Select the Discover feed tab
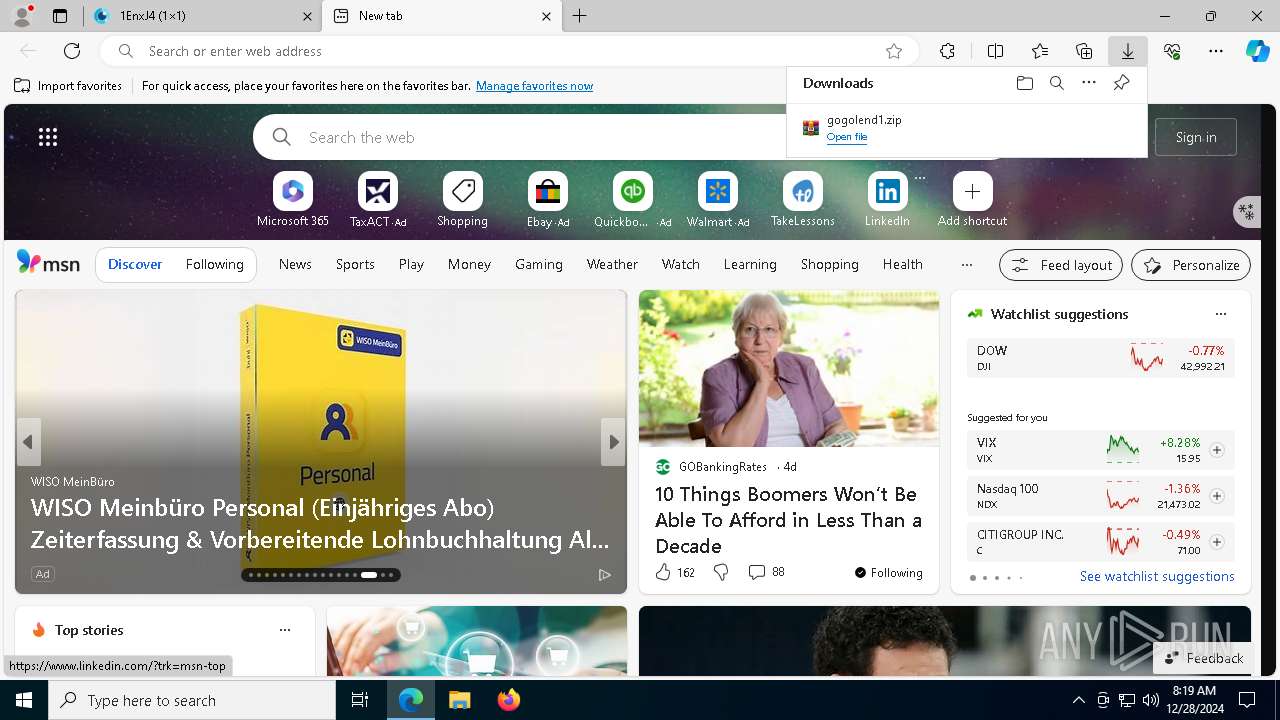 pos(135,265)
